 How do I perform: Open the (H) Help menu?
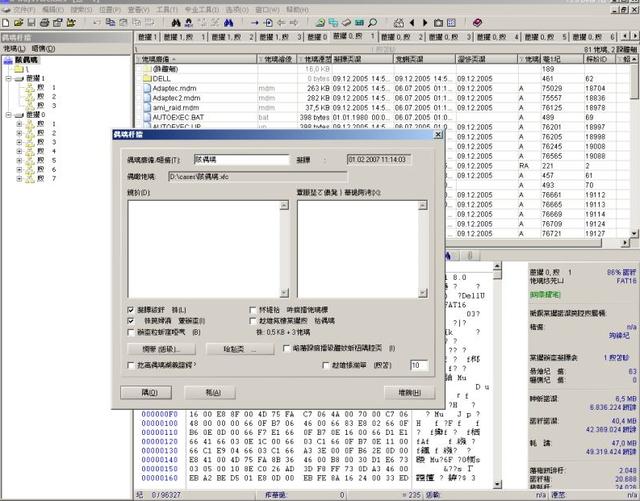click(297, 9)
